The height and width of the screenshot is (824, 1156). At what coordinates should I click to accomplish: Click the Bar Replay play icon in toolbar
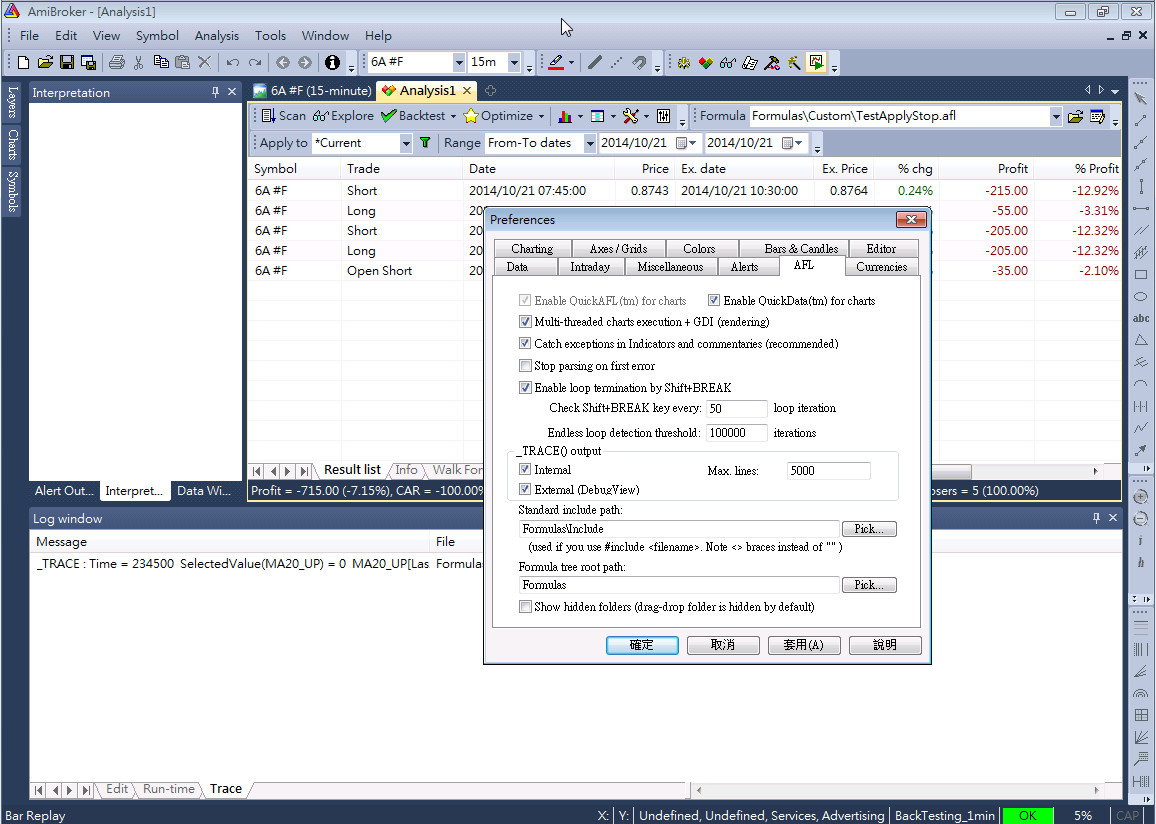click(x=817, y=63)
